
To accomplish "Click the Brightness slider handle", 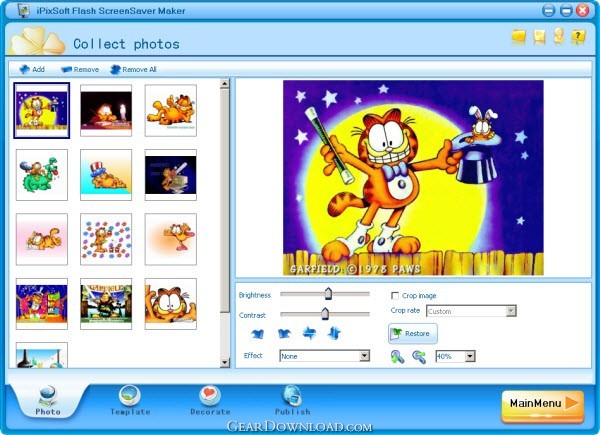I will point(328,293).
